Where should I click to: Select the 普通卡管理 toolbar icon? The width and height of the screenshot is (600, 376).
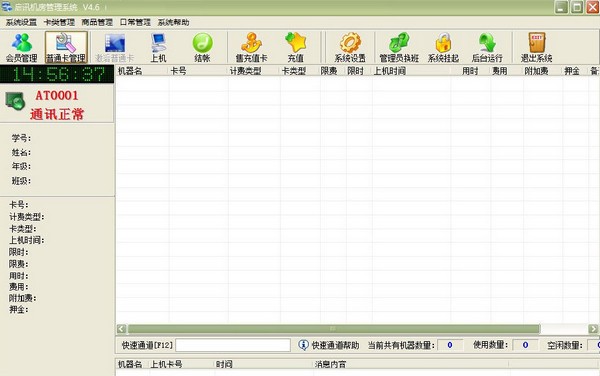(x=66, y=47)
